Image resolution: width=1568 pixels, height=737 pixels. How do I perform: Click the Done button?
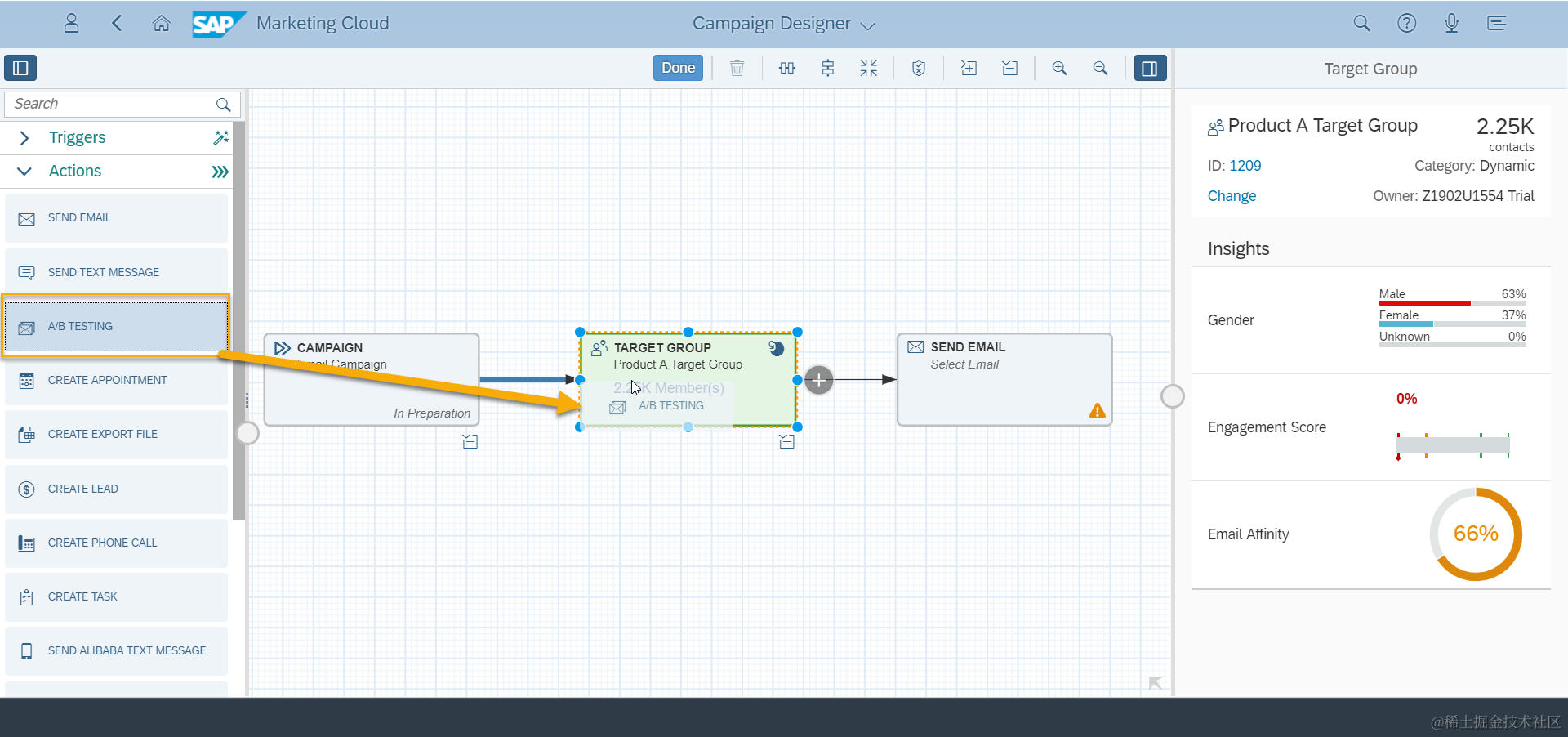point(678,68)
